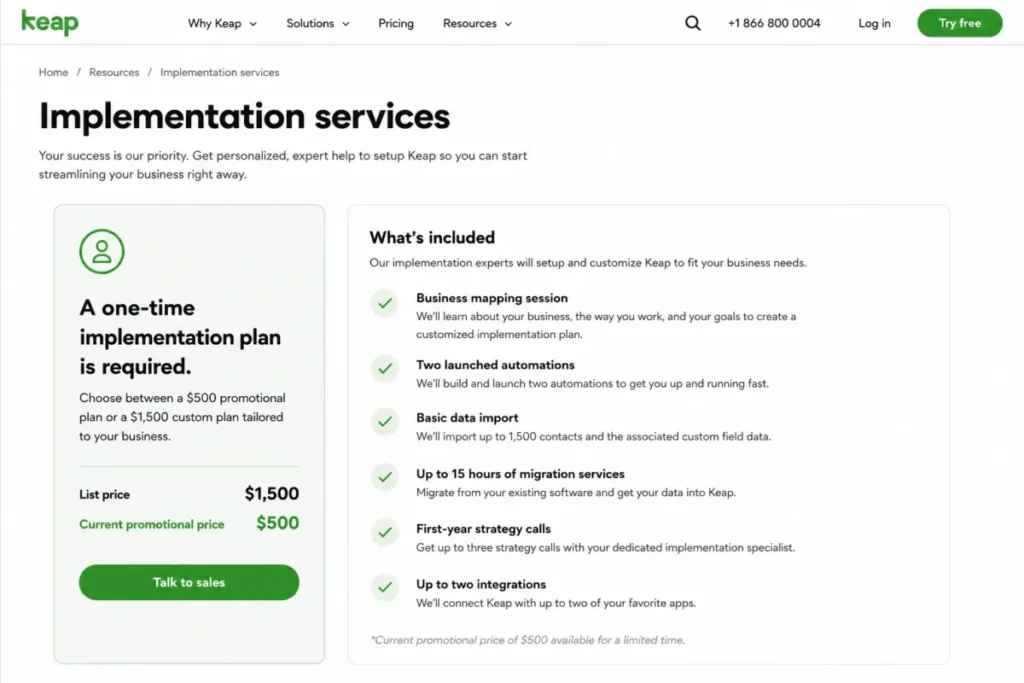Click the $500 promotional price value
1024x683 pixels.
[278, 523]
